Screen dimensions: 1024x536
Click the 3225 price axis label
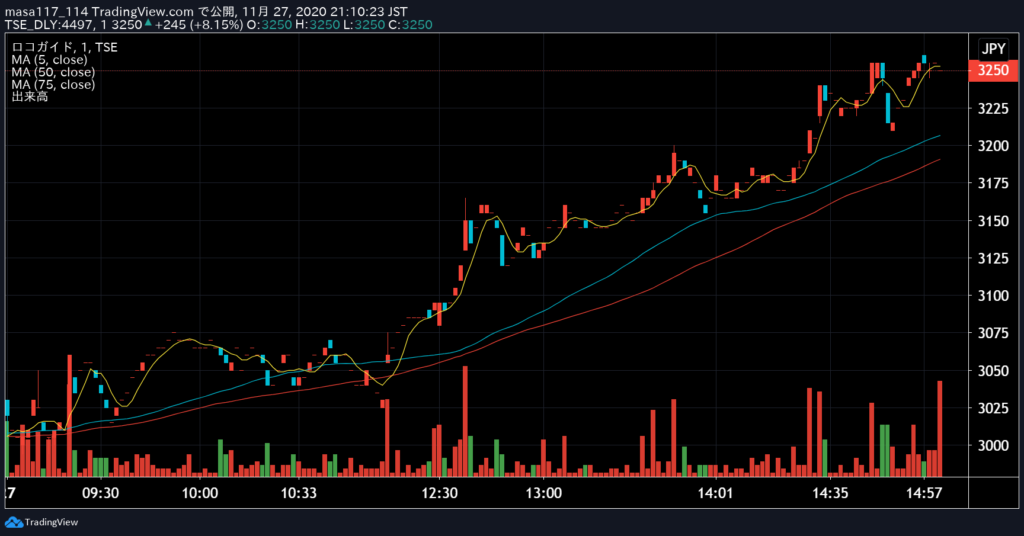(x=993, y=108)
